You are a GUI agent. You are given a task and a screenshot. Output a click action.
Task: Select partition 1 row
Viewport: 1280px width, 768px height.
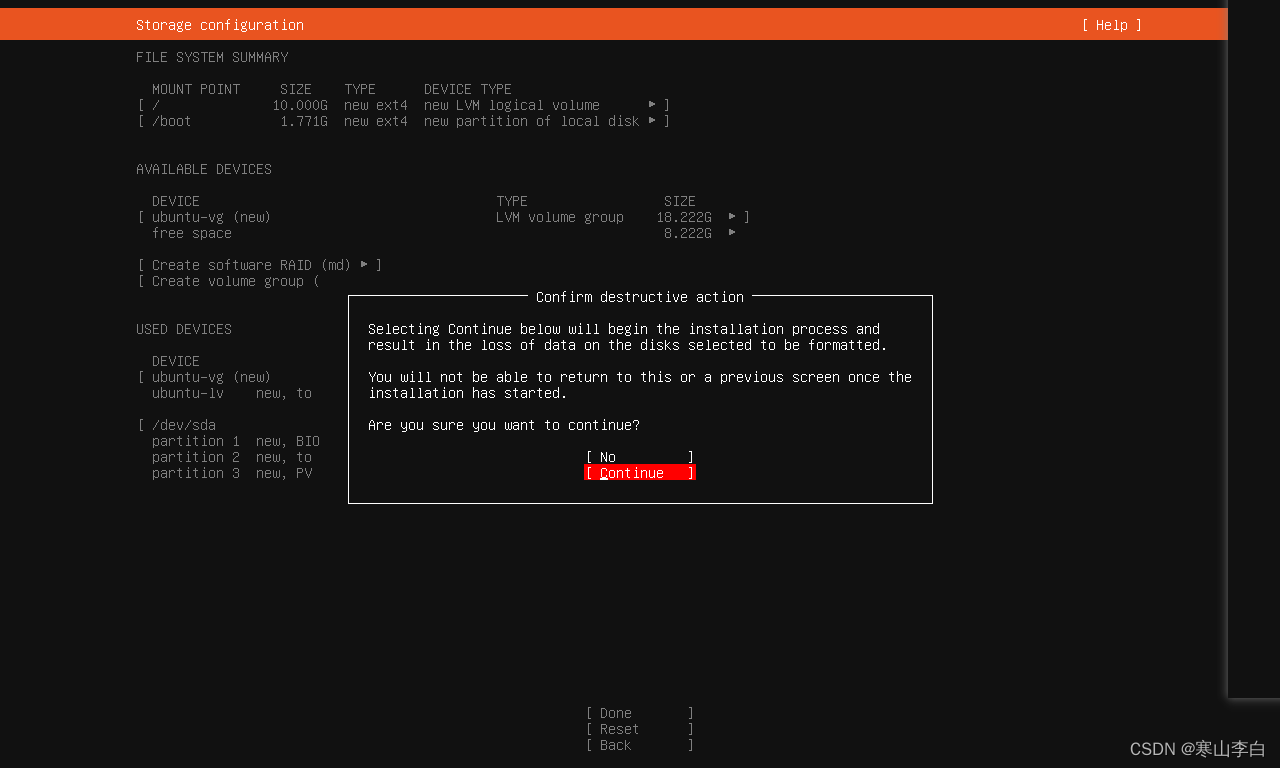(x=236, y=441)
